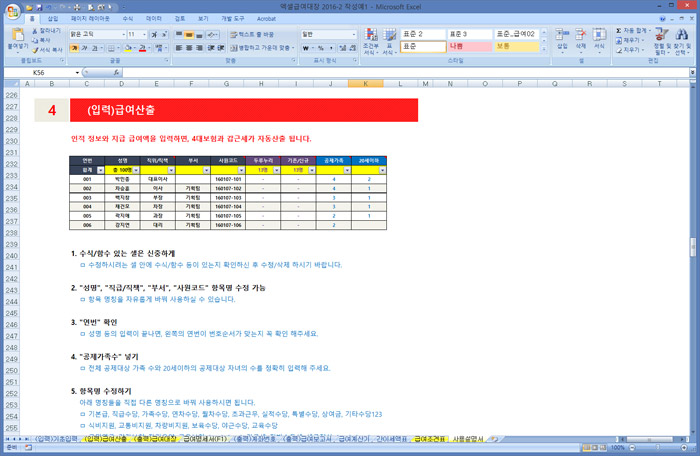
Task: Switch to the Page Layout (페이지 레이아웃) tab
Action: pyautogui.click(x=90, y=19)
